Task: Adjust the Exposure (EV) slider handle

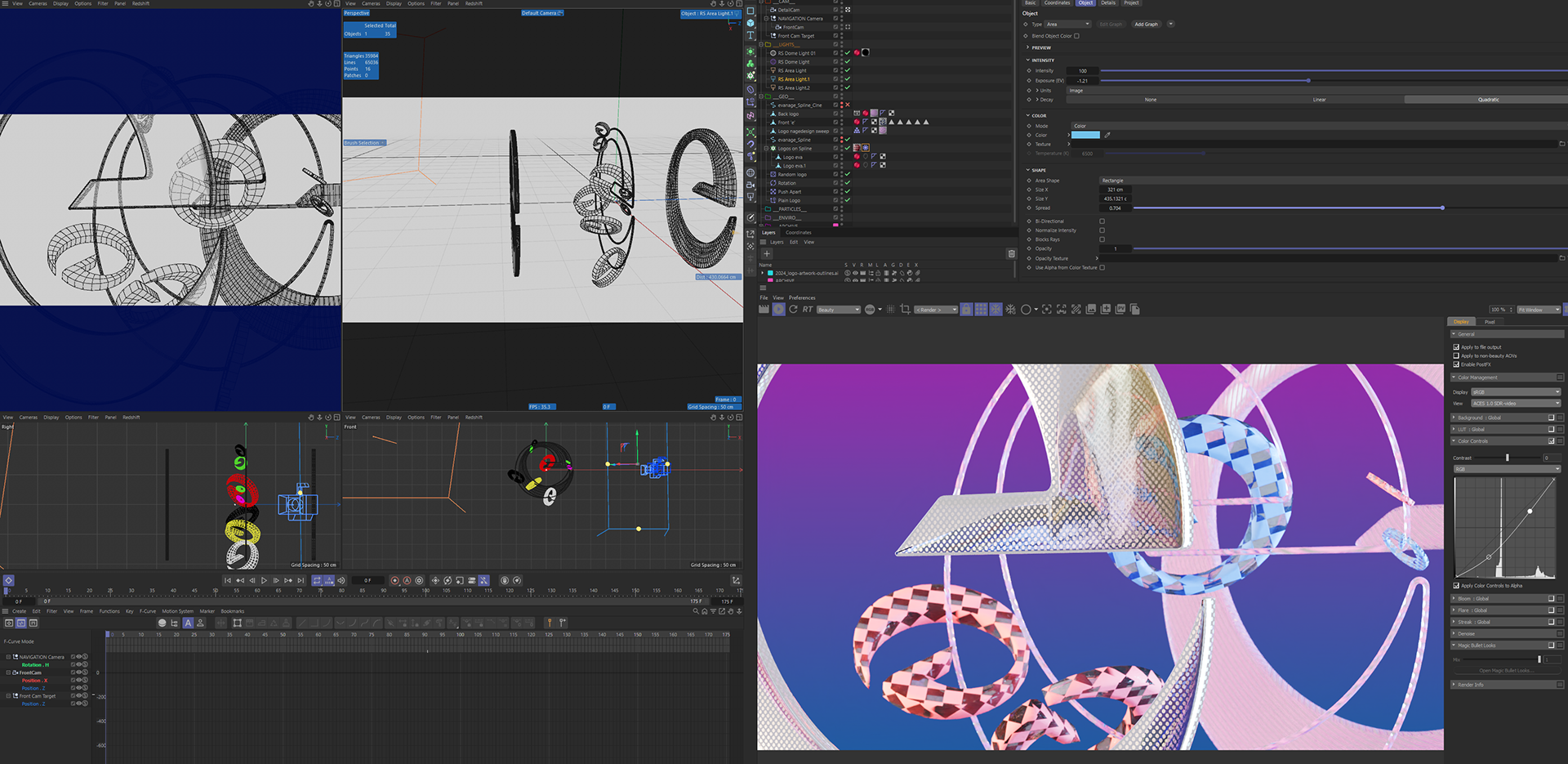Action: coord(1308,81)
